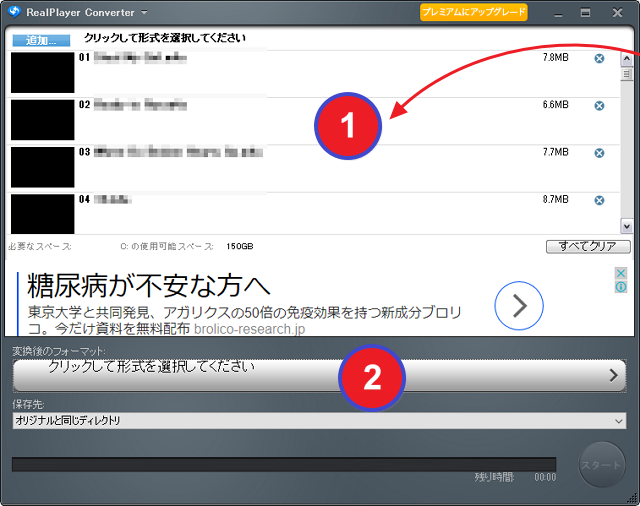Click the 追加... add files button
640x506 pixels.
pyautogui.click(x=40, y=40)
